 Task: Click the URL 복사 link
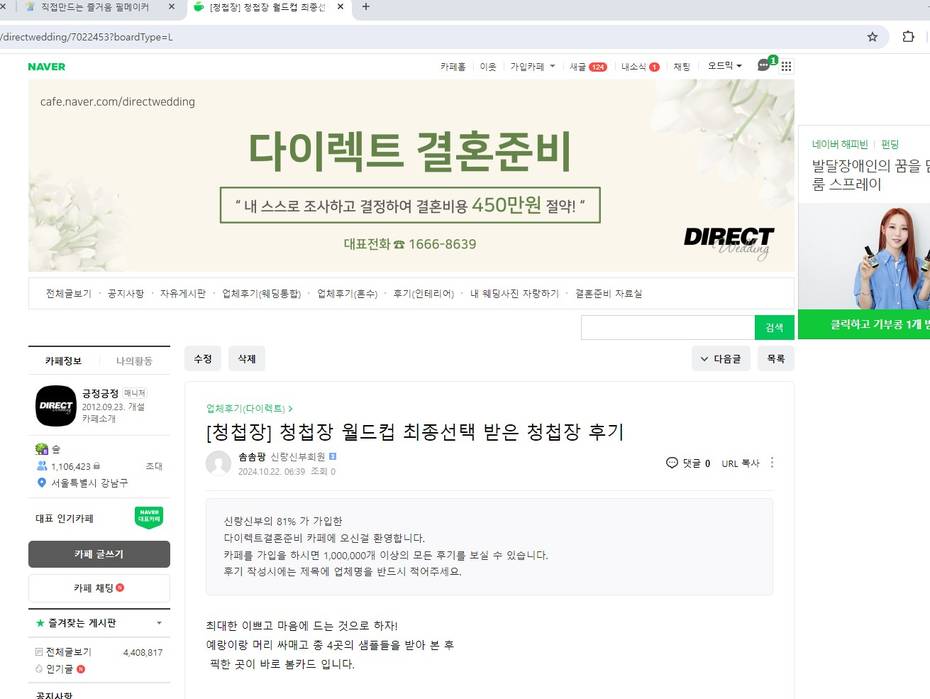[740, 463]
